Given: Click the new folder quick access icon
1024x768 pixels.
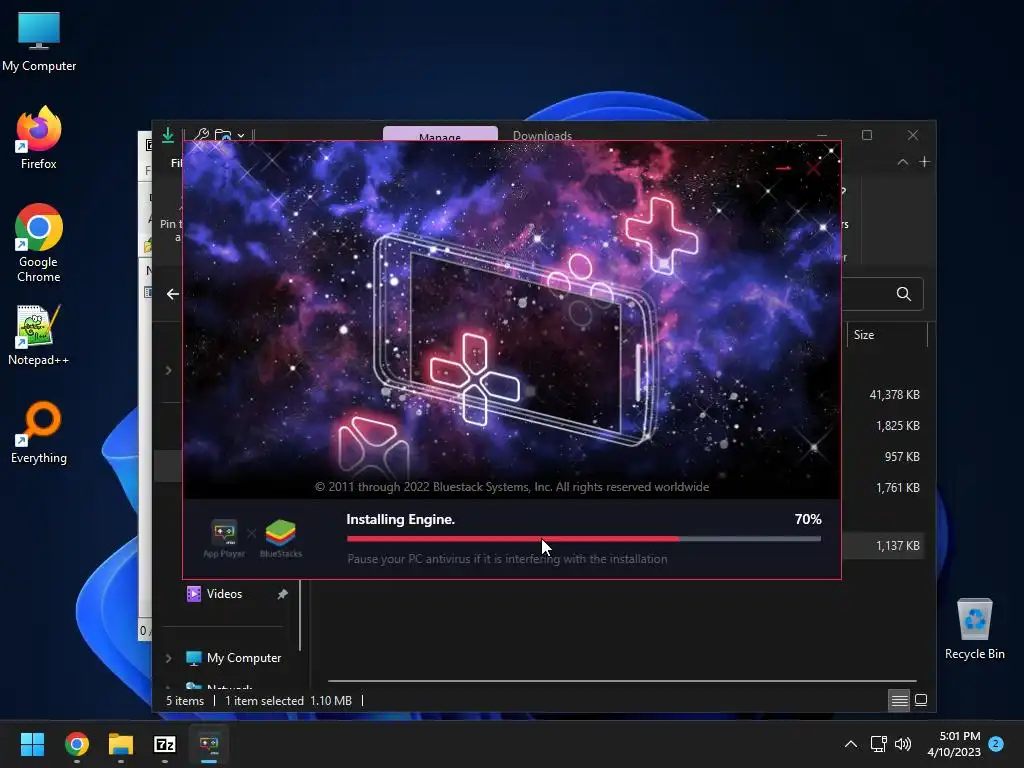Looking at the screenshot, I should [223, 135].
